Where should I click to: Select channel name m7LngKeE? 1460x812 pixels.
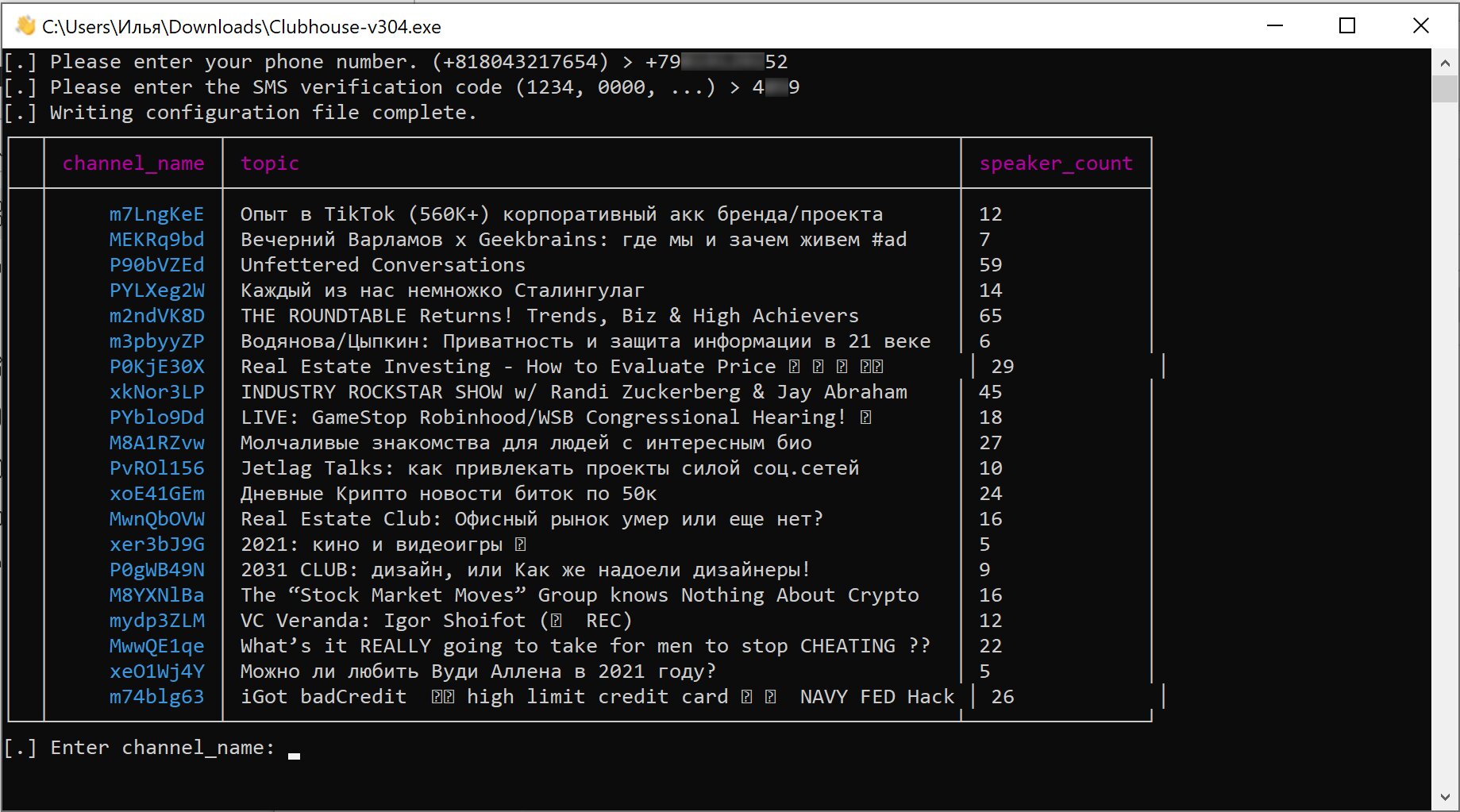coord(157,214)
